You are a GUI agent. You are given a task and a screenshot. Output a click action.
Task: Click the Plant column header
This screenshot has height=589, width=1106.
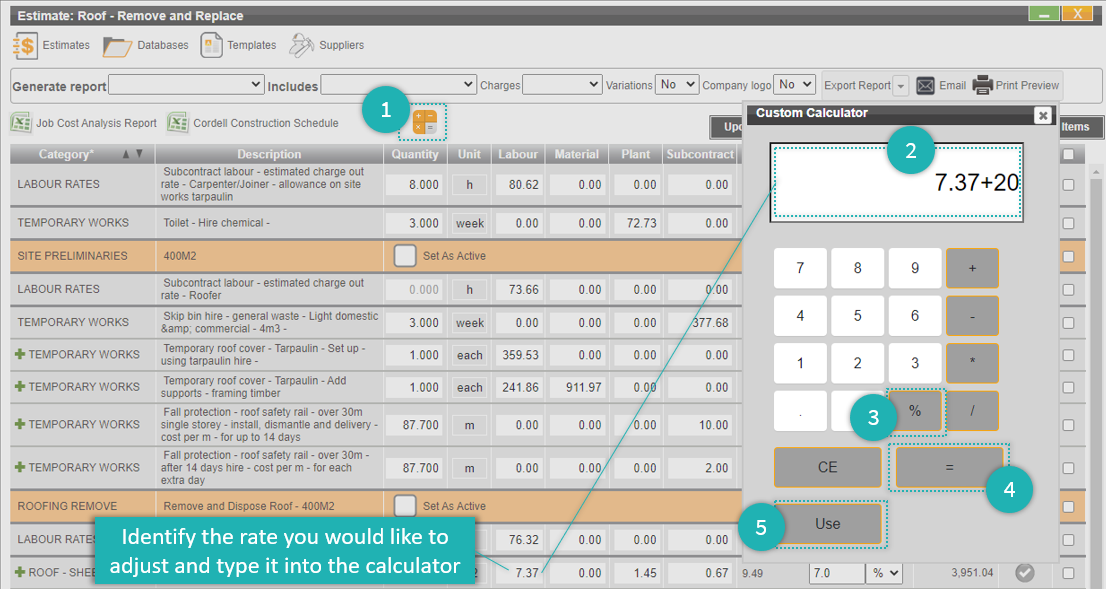pos(636,154)
